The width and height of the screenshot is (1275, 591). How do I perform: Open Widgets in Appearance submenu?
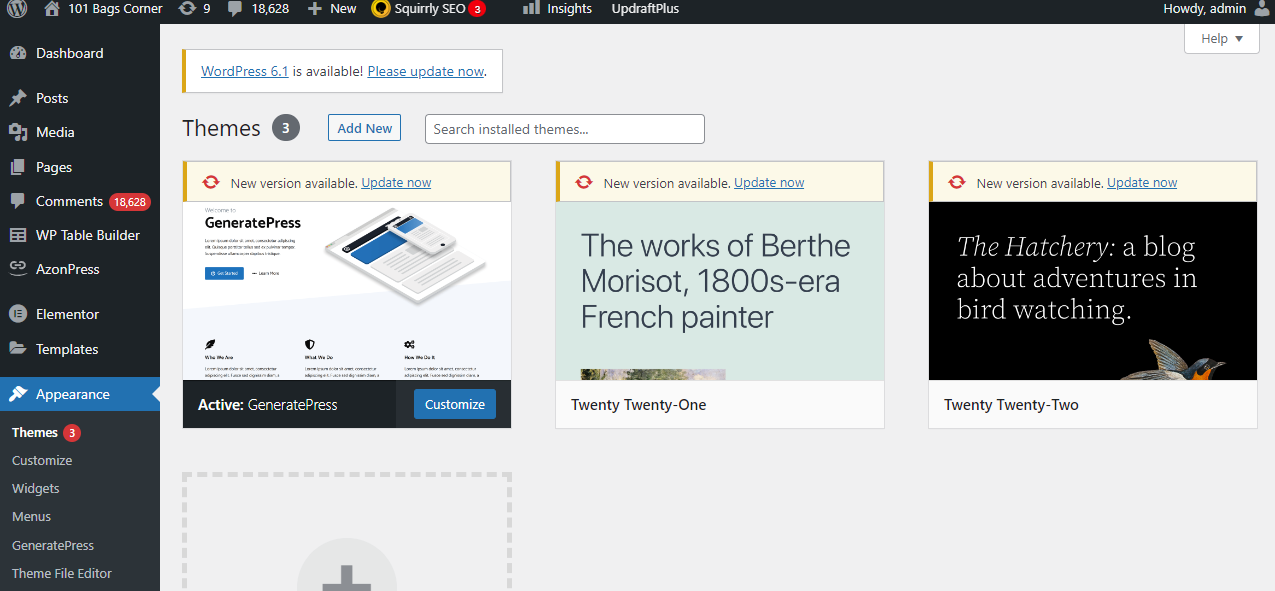pyautogui.click(x=36, y=489)
